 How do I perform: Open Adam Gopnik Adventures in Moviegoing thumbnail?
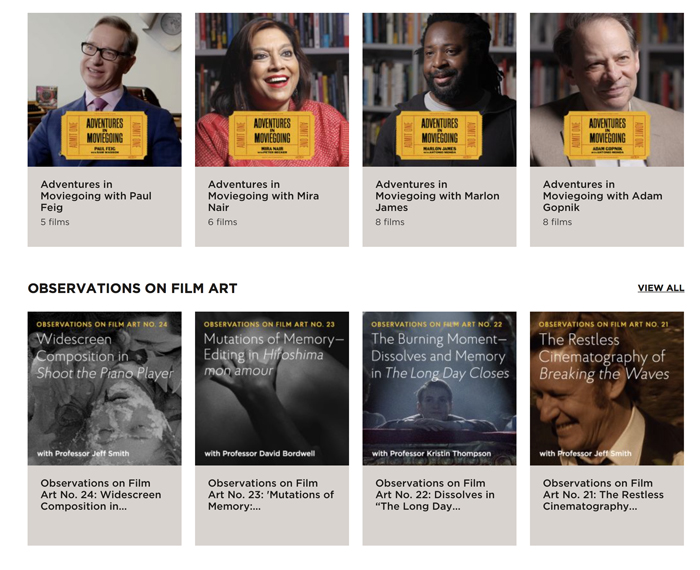point(607,89)
